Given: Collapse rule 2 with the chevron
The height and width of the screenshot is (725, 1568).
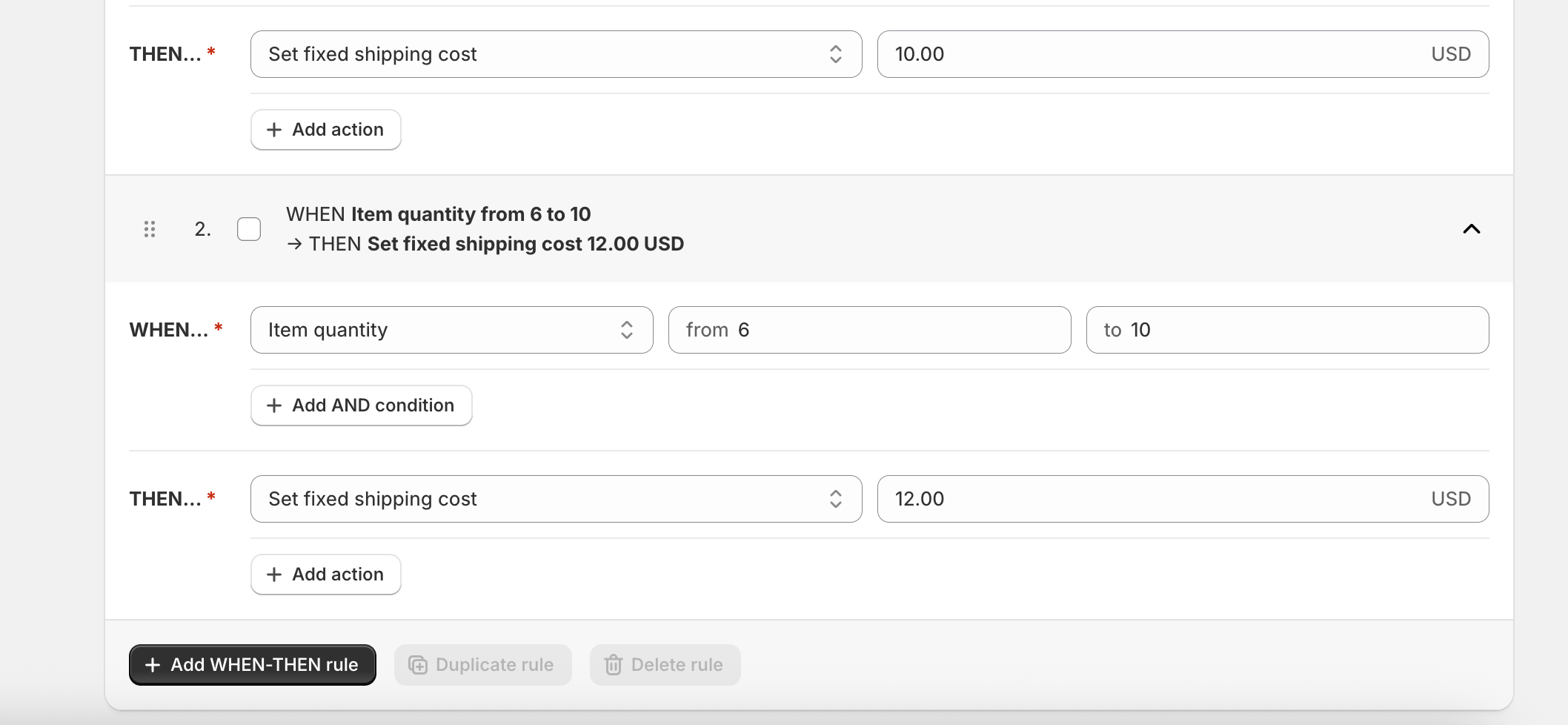Looking at the screenshot, I should 1471,229.
